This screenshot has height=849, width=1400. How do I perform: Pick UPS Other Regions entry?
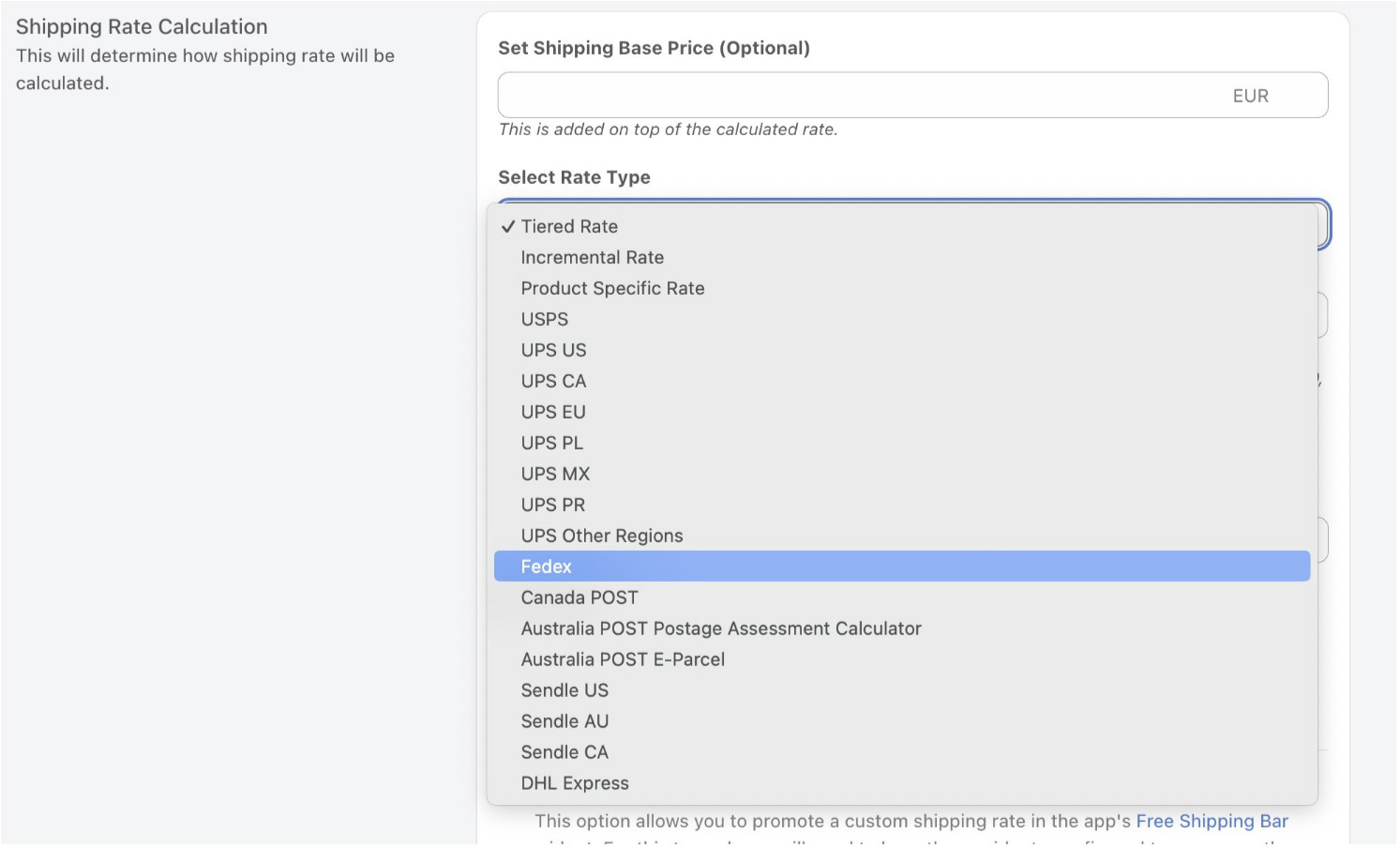902,536
